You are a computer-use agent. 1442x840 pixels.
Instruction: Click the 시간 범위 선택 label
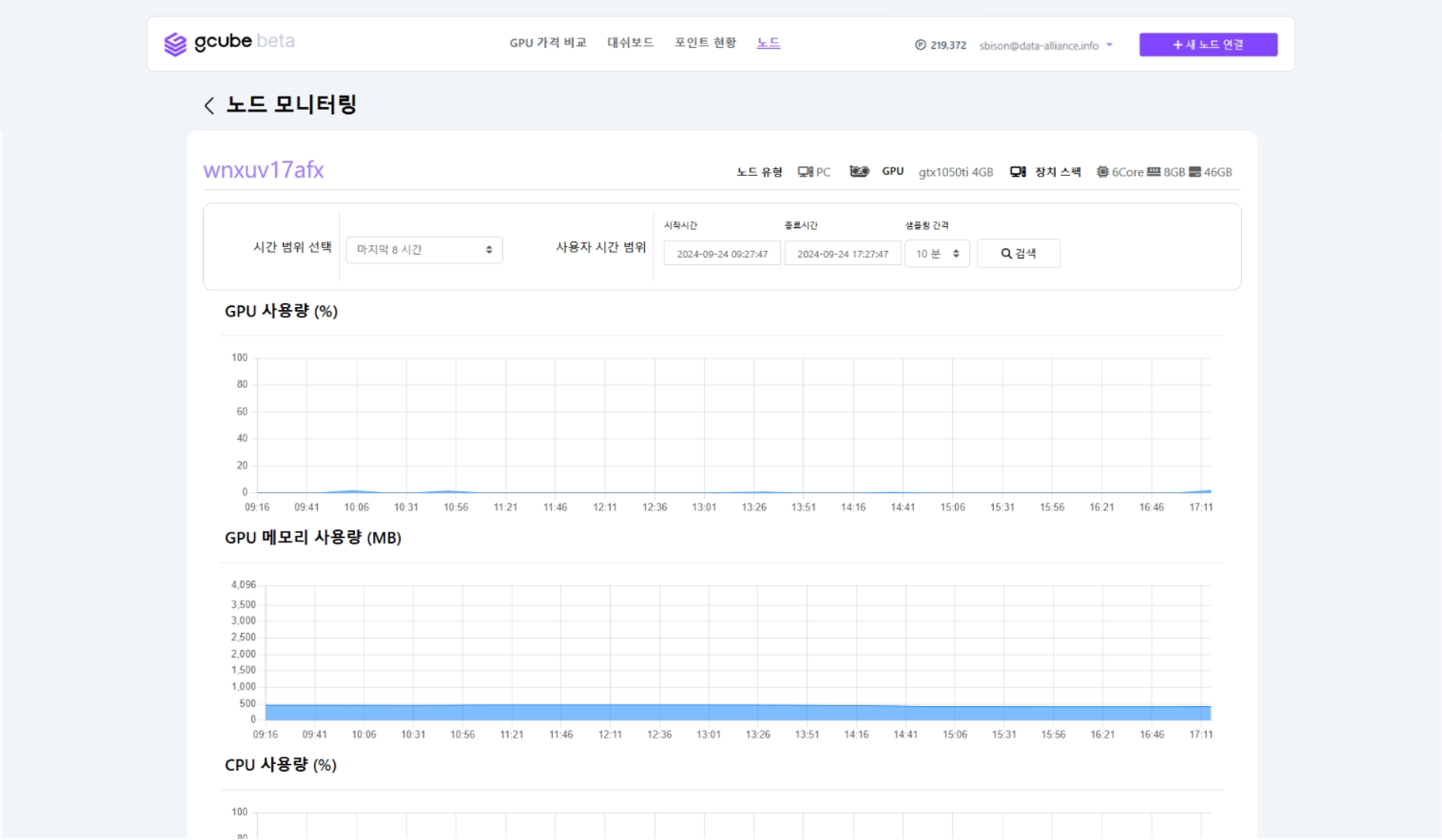(292, 247)
